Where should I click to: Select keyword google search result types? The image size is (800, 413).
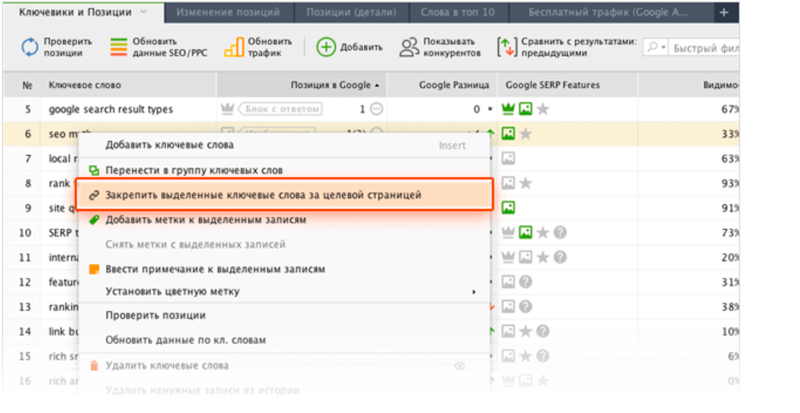(111, 109)
